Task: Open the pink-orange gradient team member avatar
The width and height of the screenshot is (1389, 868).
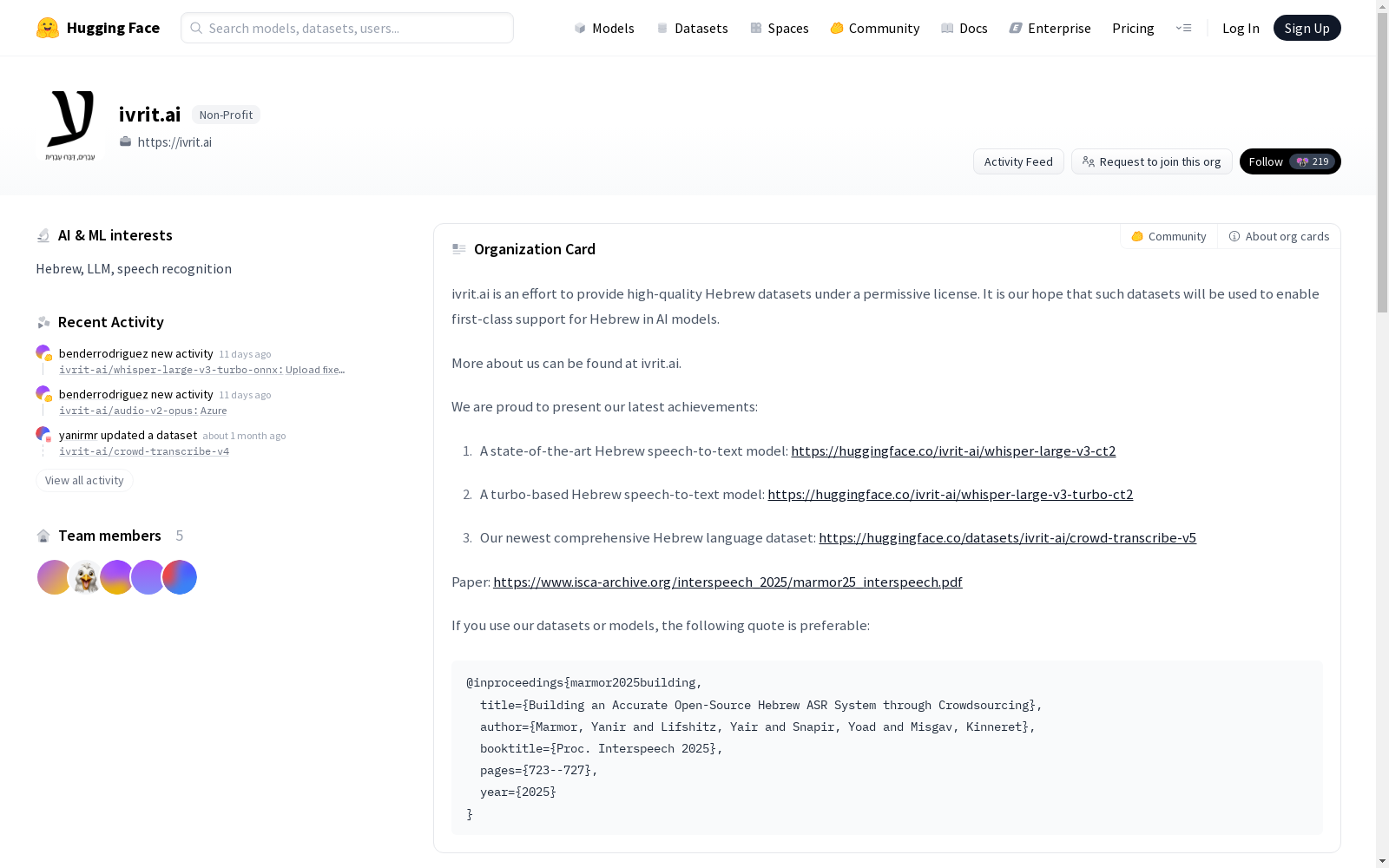Action: [54, 577]
